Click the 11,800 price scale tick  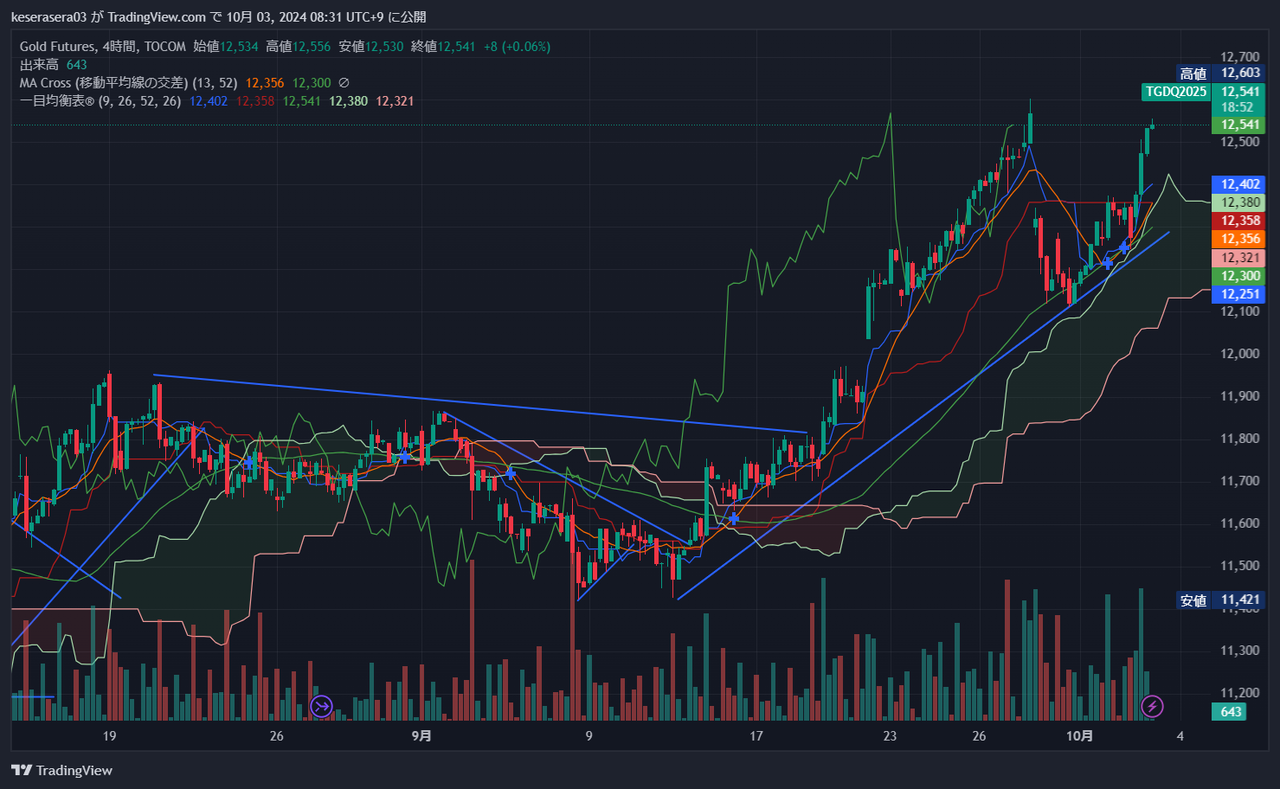(x=1240, y=439)
